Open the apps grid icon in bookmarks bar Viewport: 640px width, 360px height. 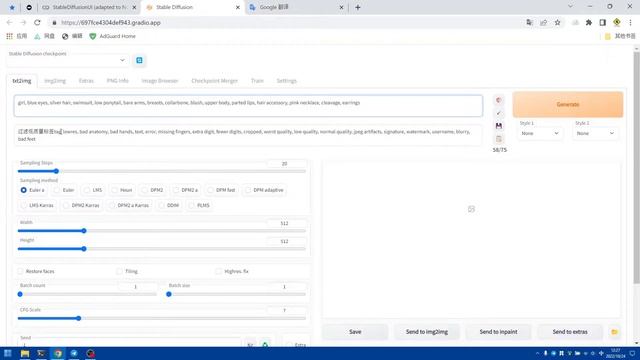coord(9,36)
